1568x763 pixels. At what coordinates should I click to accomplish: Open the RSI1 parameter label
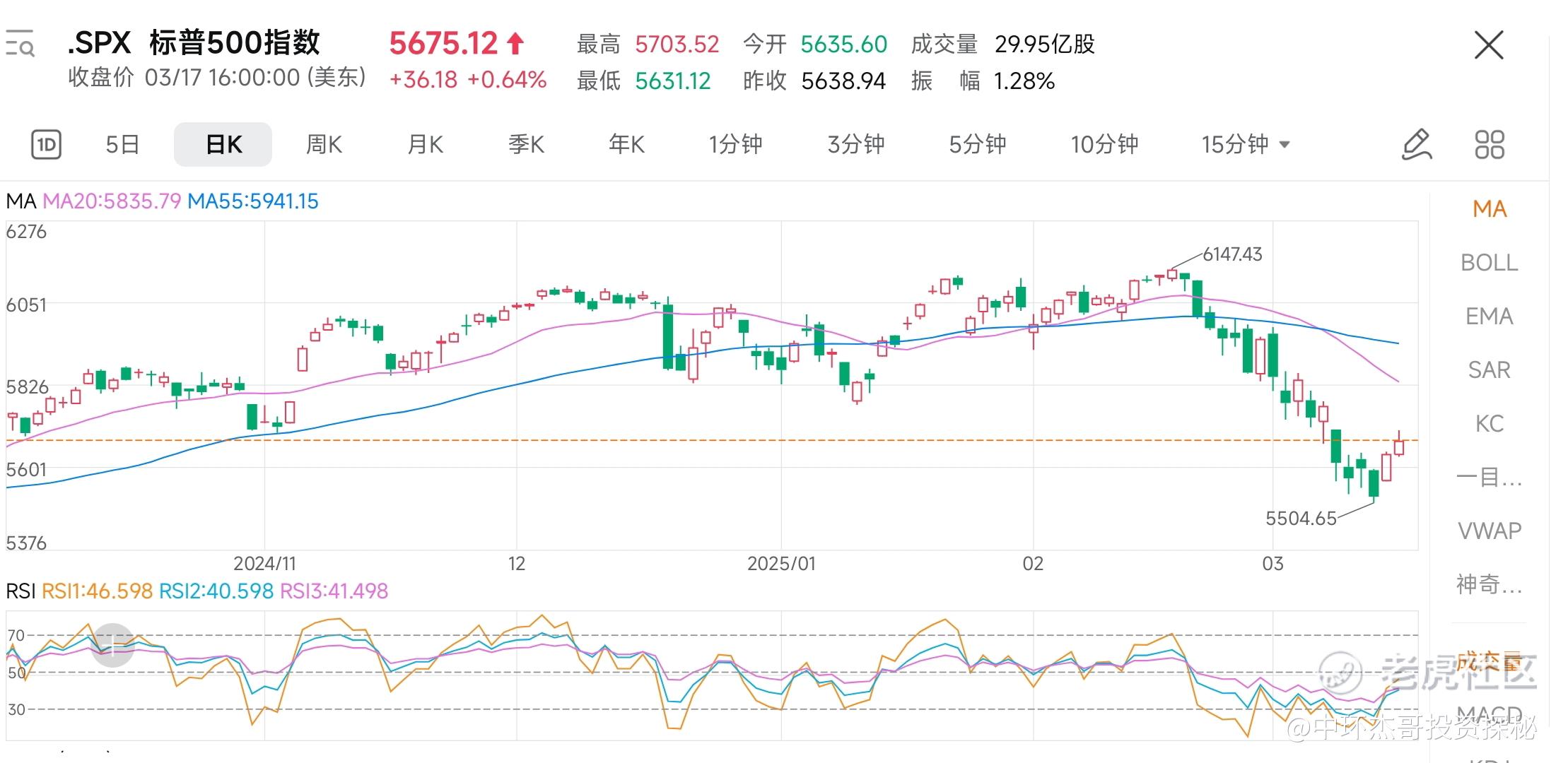(97, 591)
